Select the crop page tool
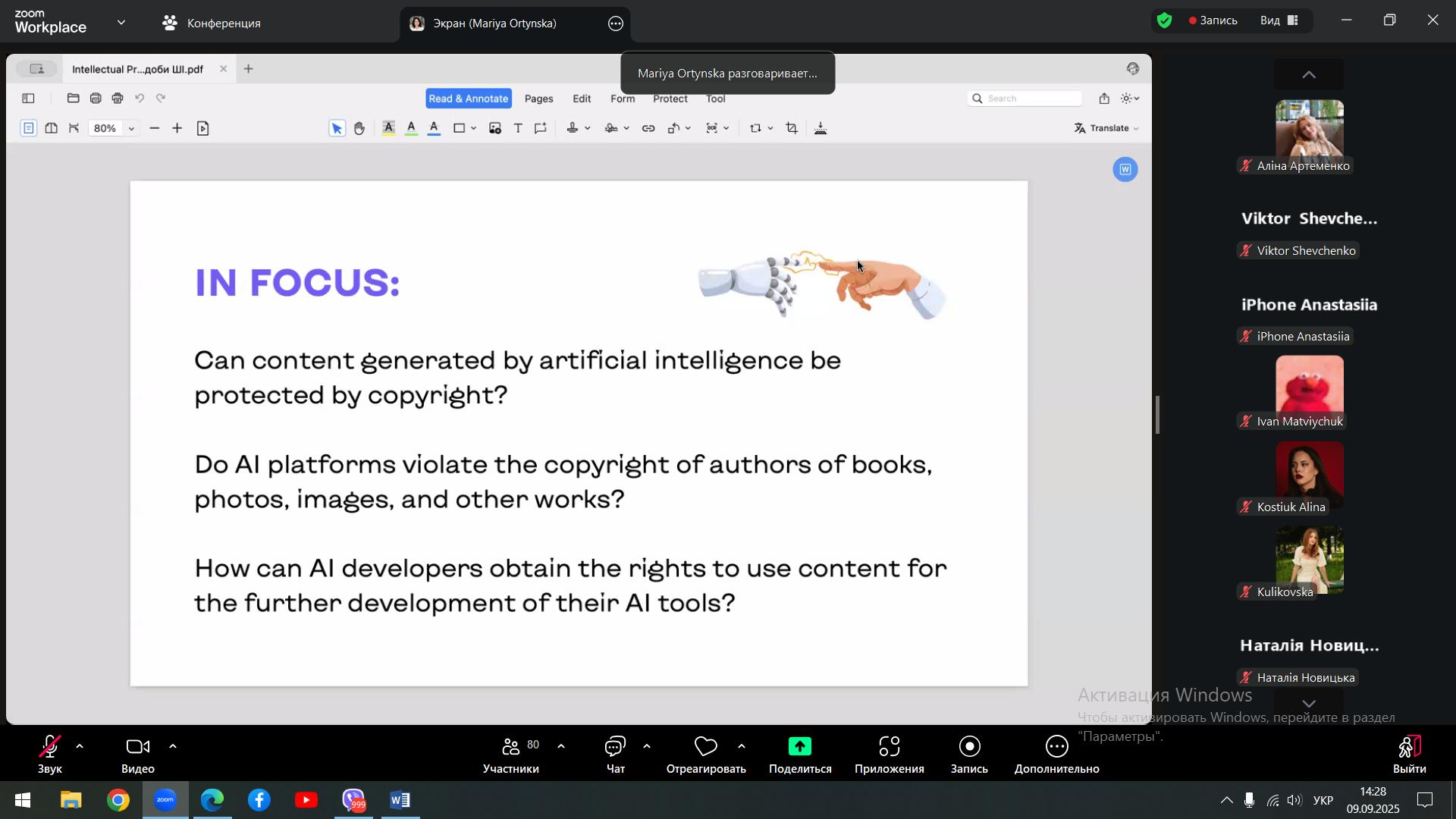1456x819 pixels. pyautogui.click(x=792, y=128)
